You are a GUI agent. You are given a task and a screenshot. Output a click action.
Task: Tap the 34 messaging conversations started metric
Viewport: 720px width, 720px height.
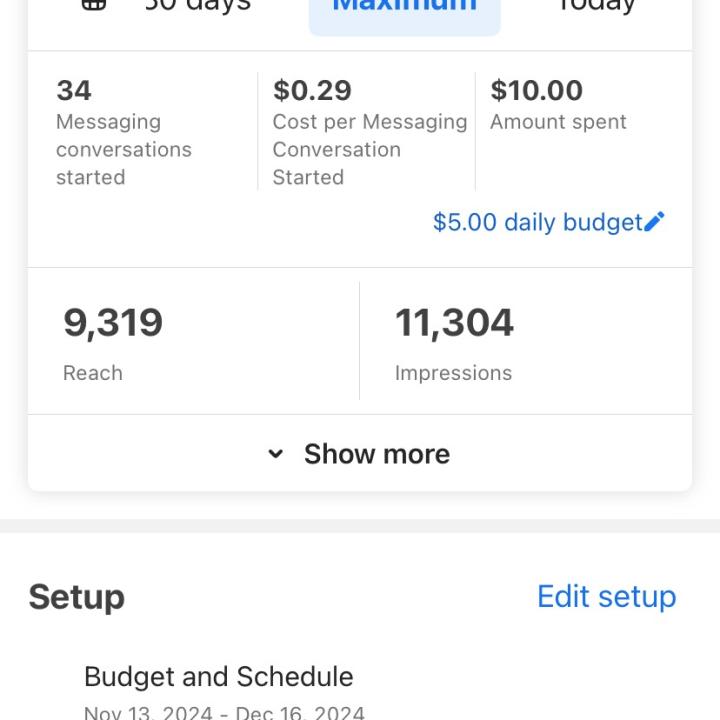pos(142,132)
